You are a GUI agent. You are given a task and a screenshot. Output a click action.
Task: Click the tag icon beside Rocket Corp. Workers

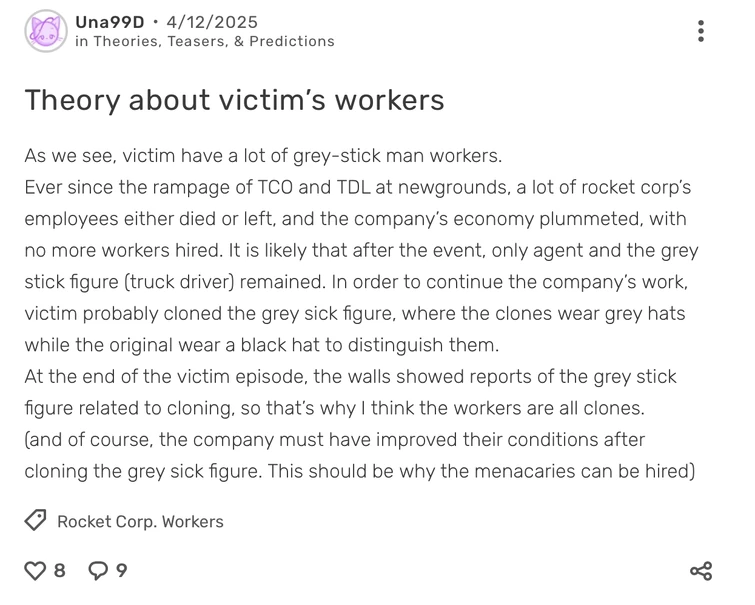coord(35,521)
